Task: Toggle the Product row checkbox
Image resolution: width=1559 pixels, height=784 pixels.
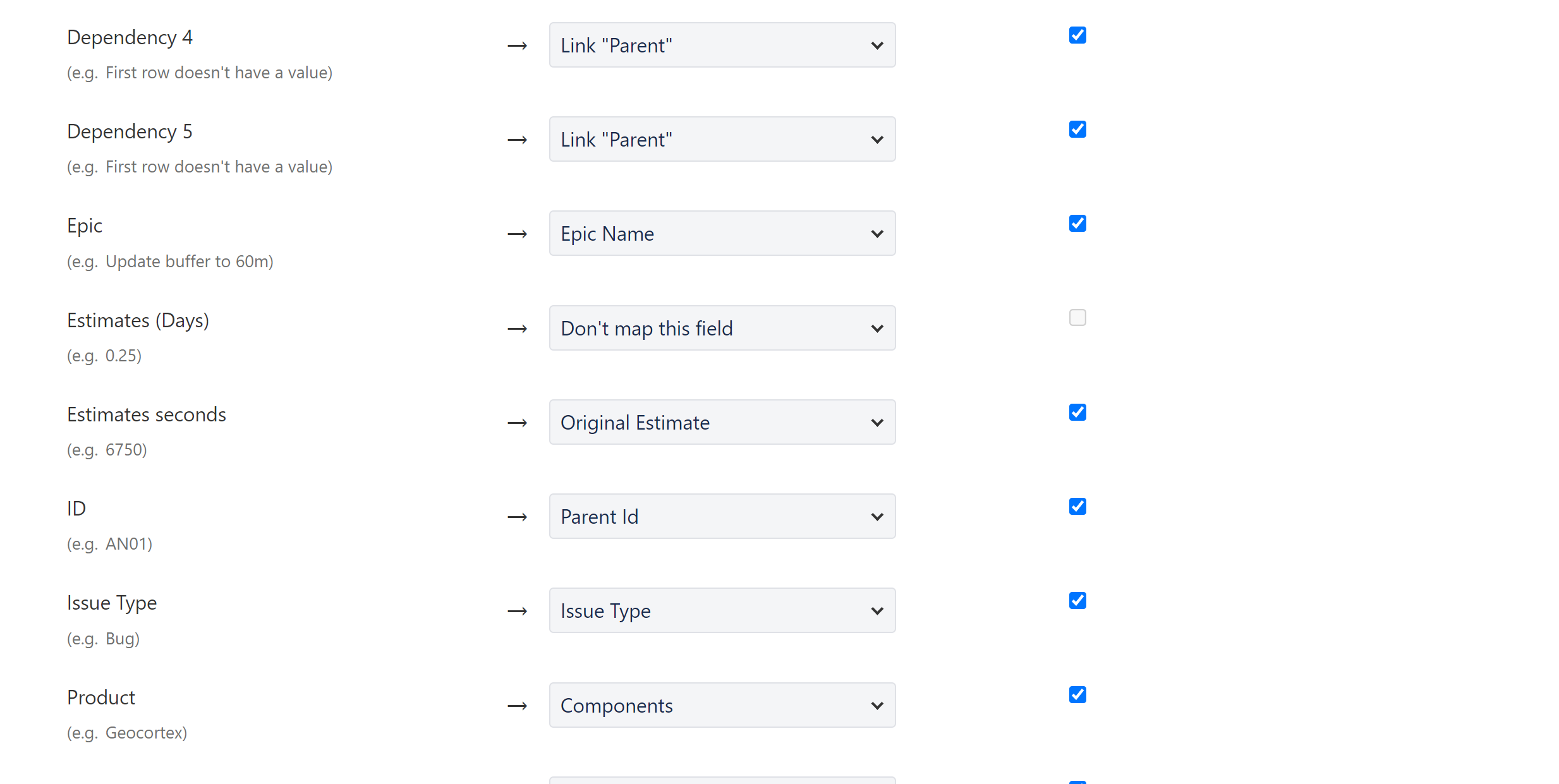Action: tap(1077, 695)
